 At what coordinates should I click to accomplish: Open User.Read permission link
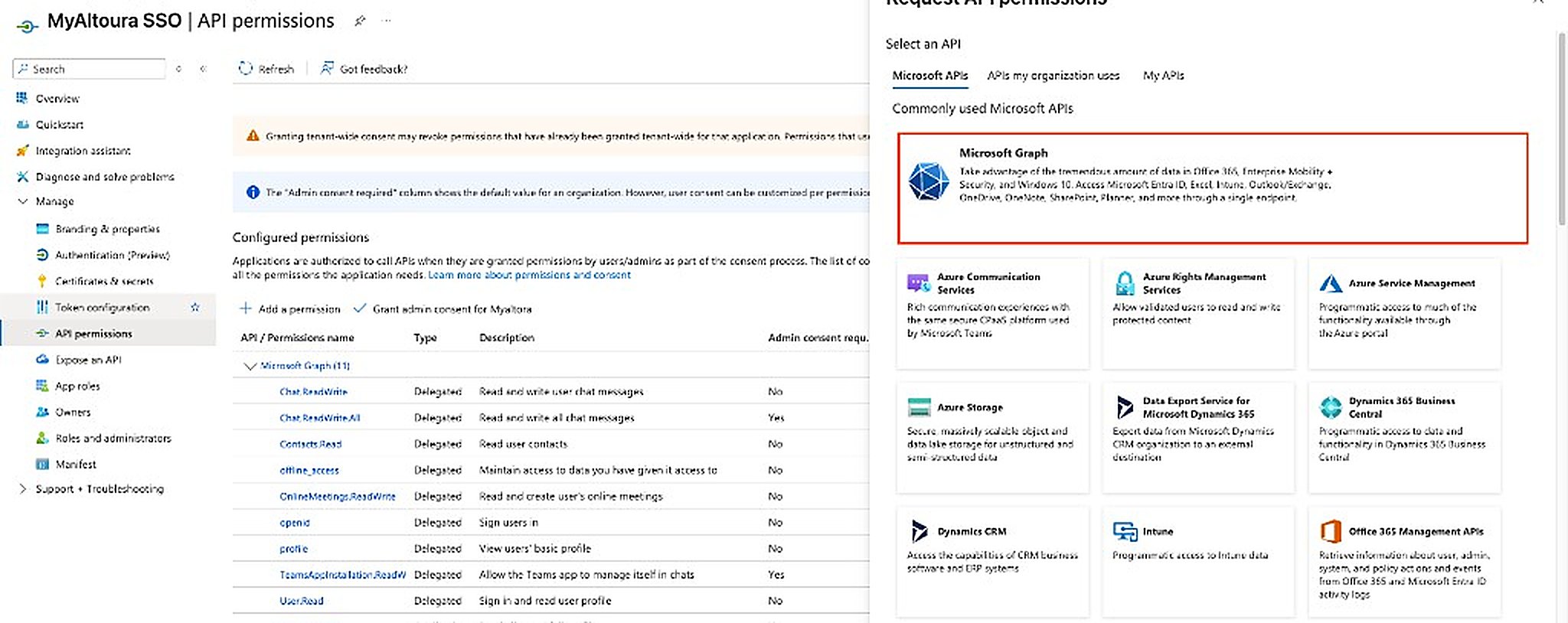[x=301, y=601]
